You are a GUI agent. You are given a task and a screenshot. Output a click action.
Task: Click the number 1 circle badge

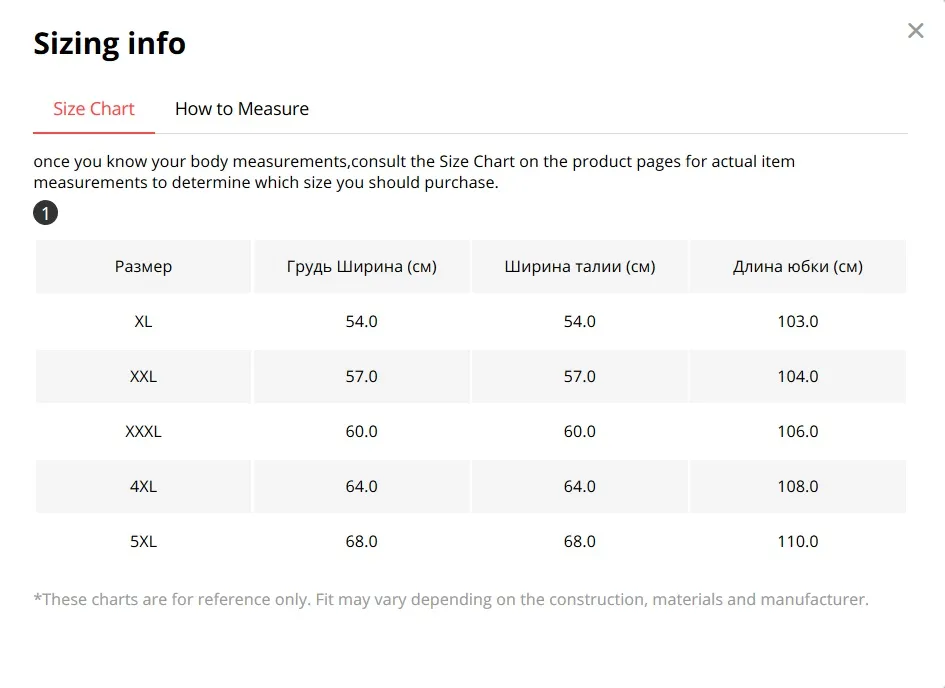click(45, 213)
